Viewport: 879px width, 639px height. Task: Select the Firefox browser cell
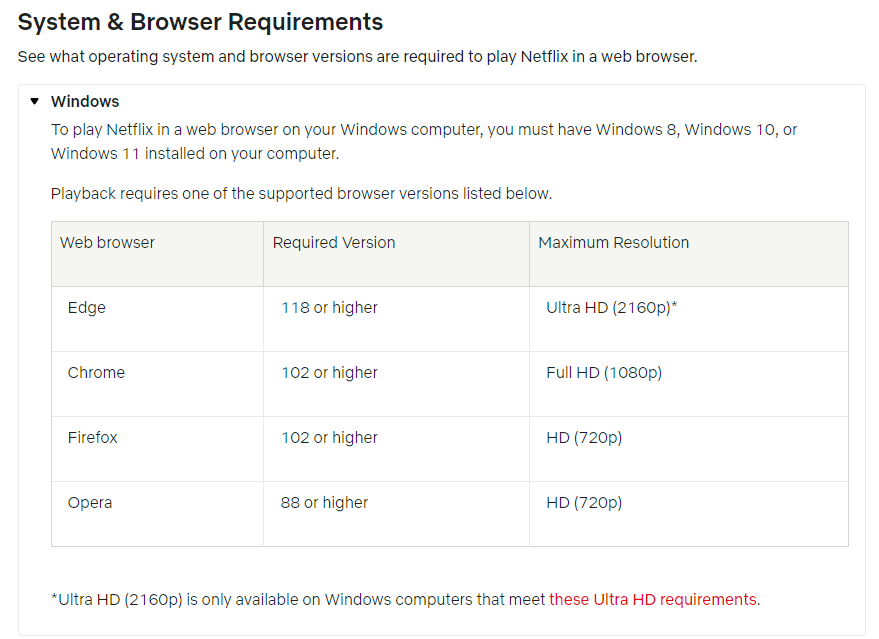tap(93, 438)
